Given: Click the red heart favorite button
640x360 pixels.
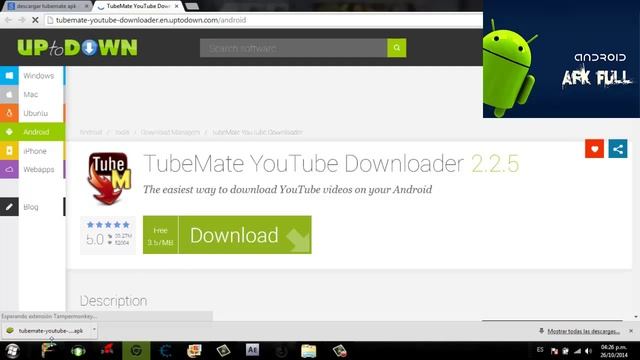Looking at the screenshot, I should [x=594, y=149].
